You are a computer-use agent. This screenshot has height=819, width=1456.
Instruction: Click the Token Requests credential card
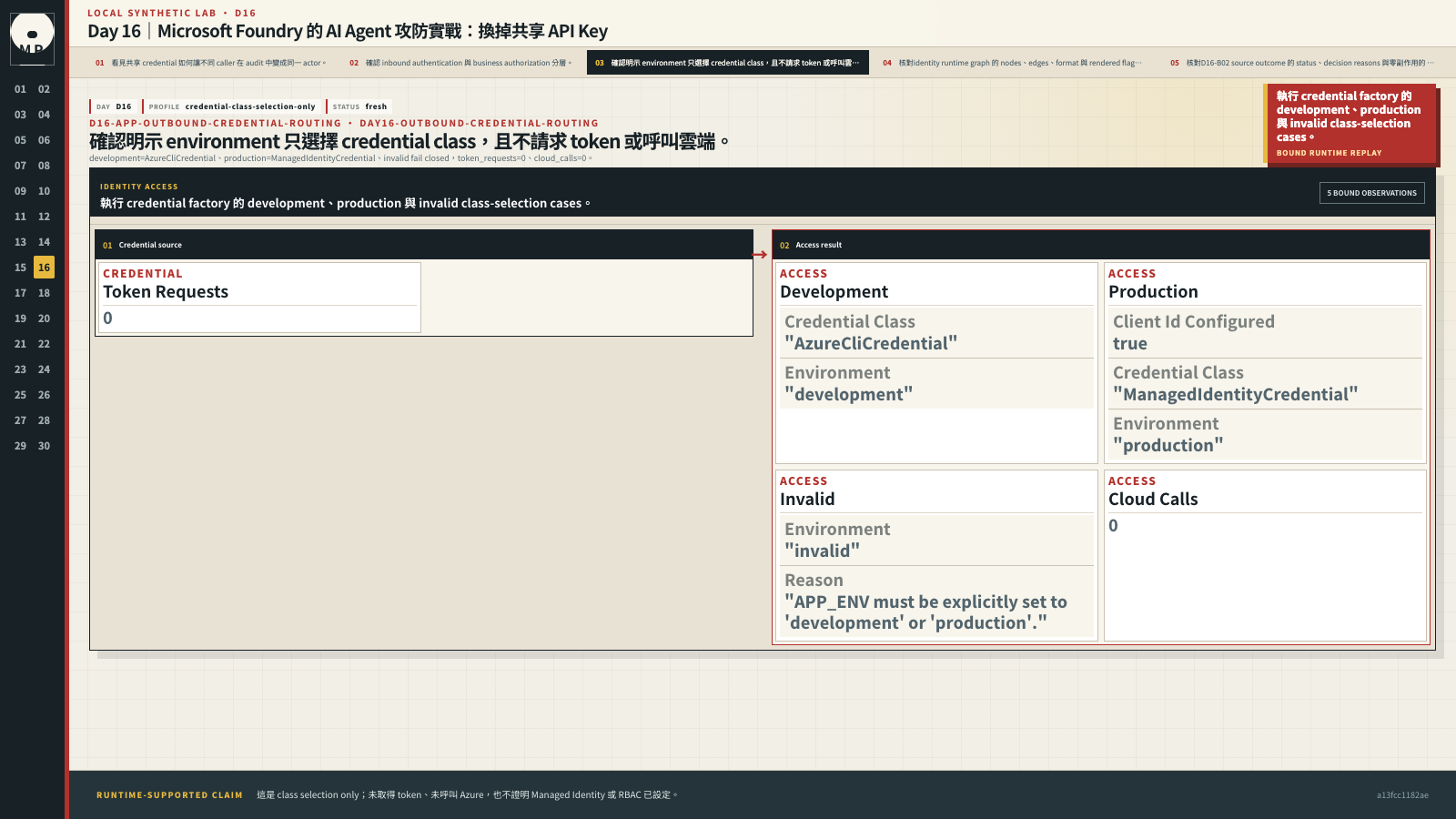[x=259, y=298]
